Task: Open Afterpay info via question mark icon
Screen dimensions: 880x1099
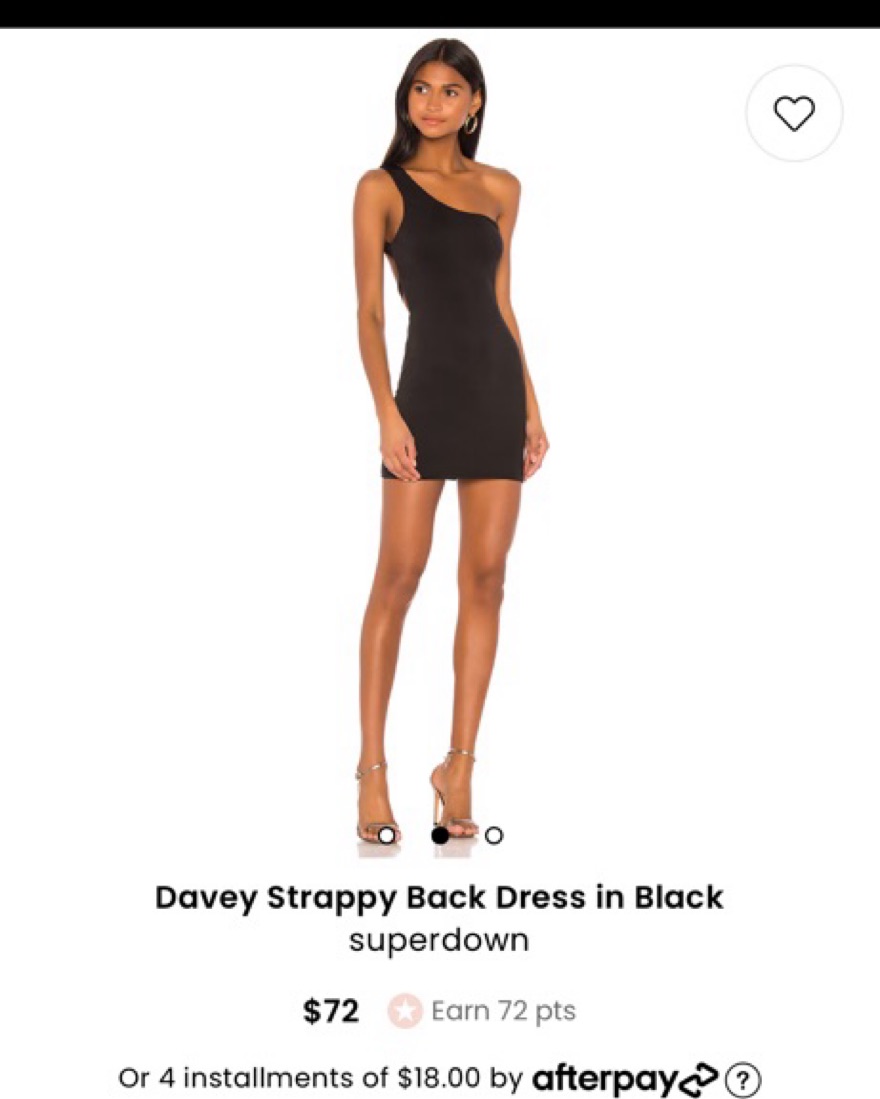Action: coord(743,1076)
